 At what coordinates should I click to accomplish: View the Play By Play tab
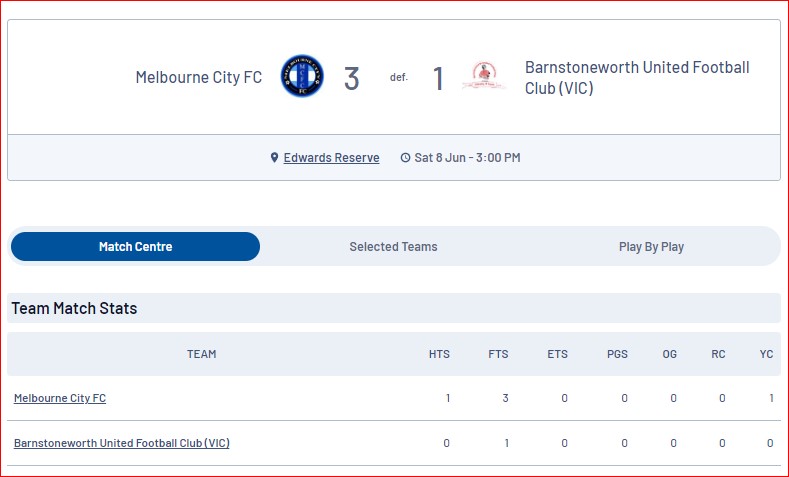point(651,247)
